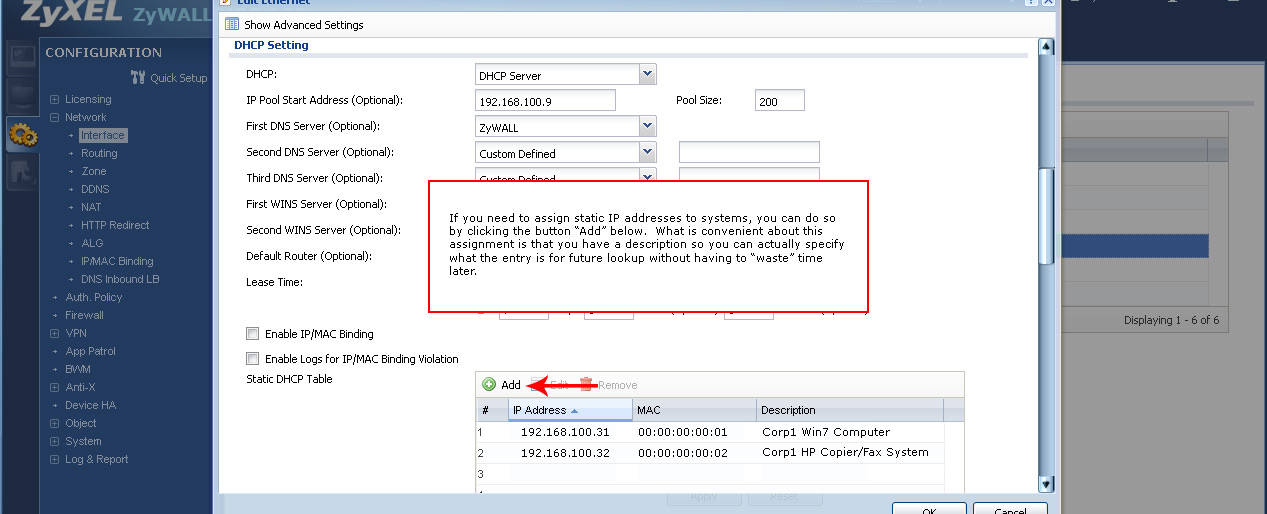Collapse the Network tree node
Screen dimensions: 1267x514
pyautogui.click(x=55, y=117)
